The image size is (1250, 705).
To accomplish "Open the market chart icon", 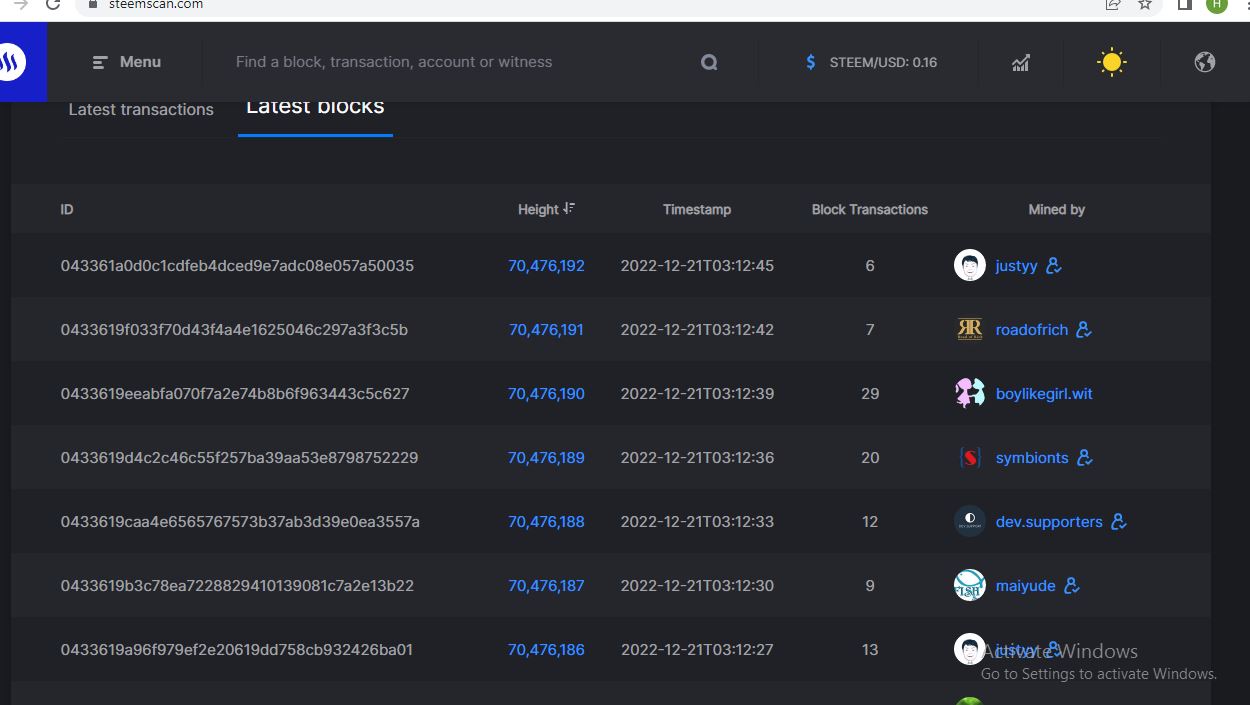I will [1020, 62].
